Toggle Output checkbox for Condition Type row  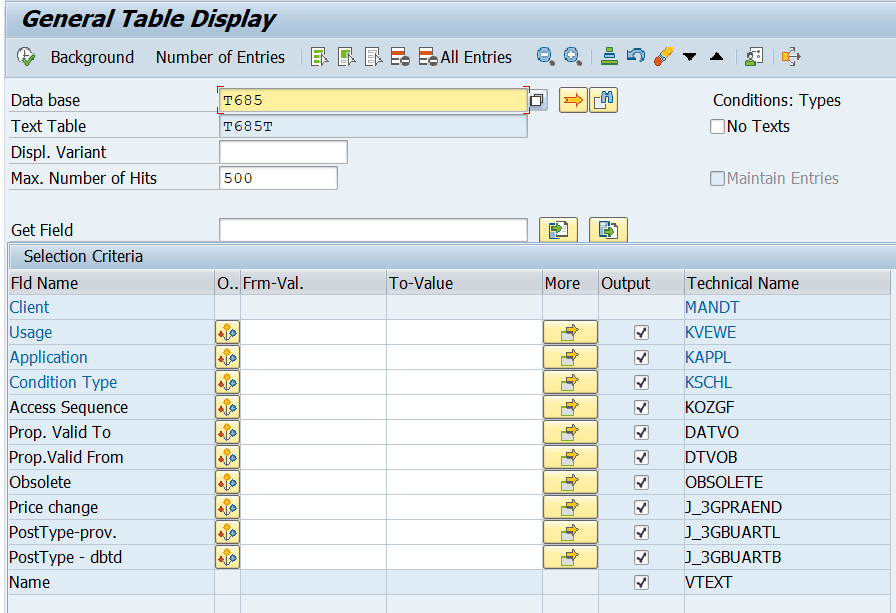[x=641, y=383]
